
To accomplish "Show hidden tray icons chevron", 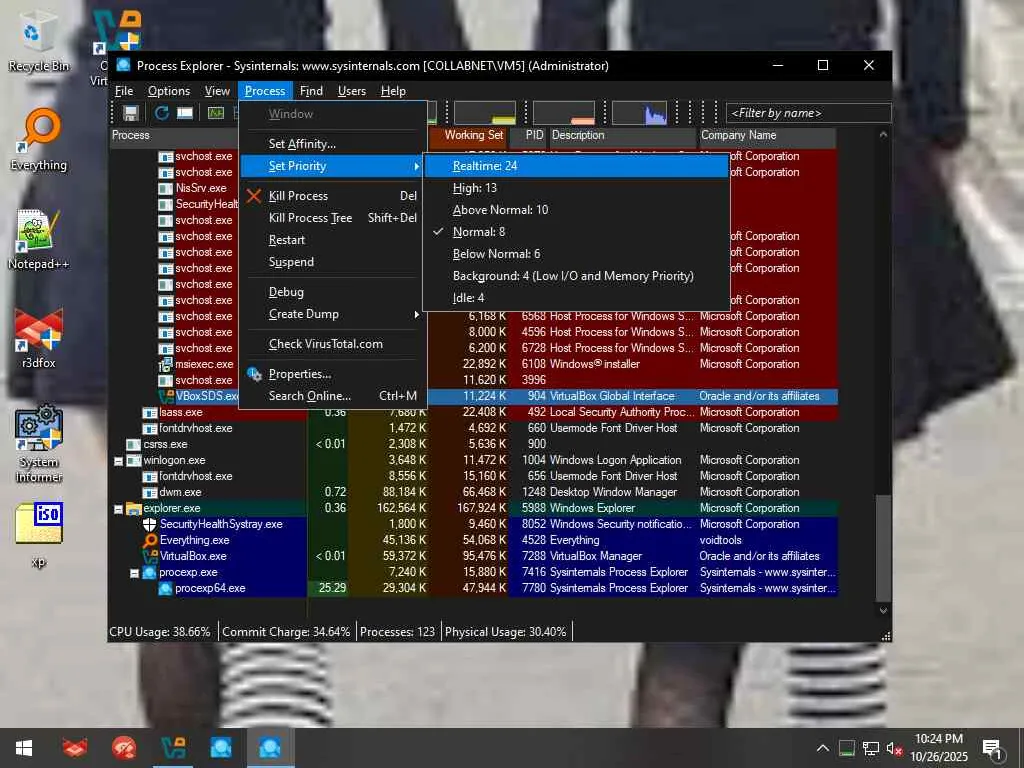I will point(823,748).
